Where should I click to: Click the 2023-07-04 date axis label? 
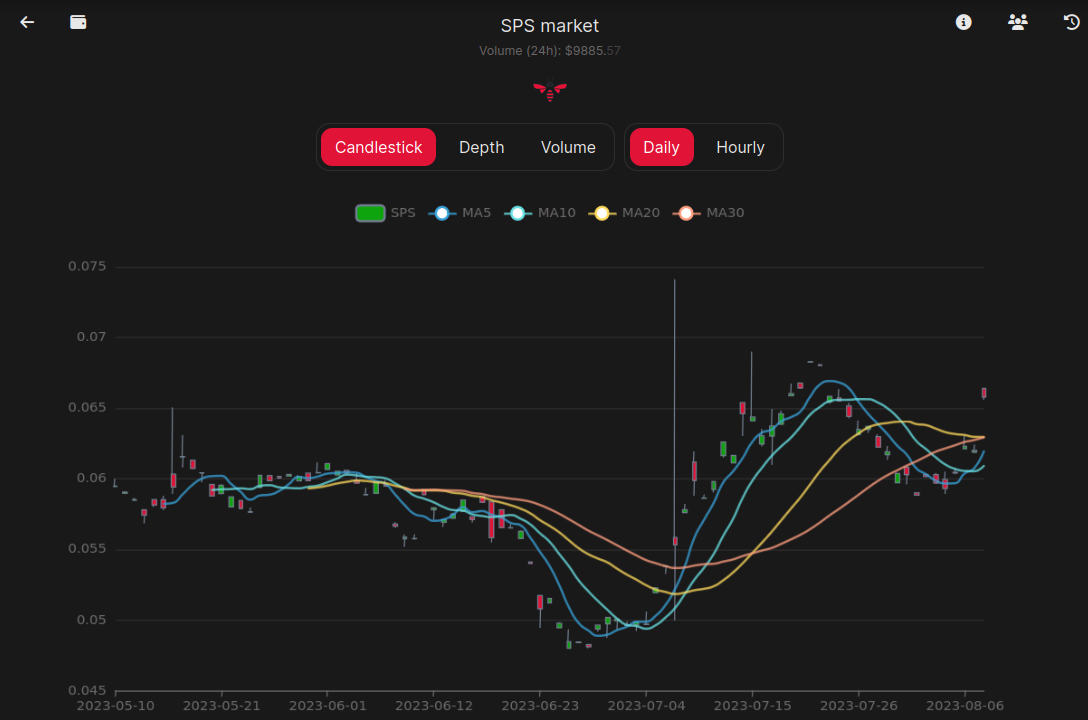[646, 705]
